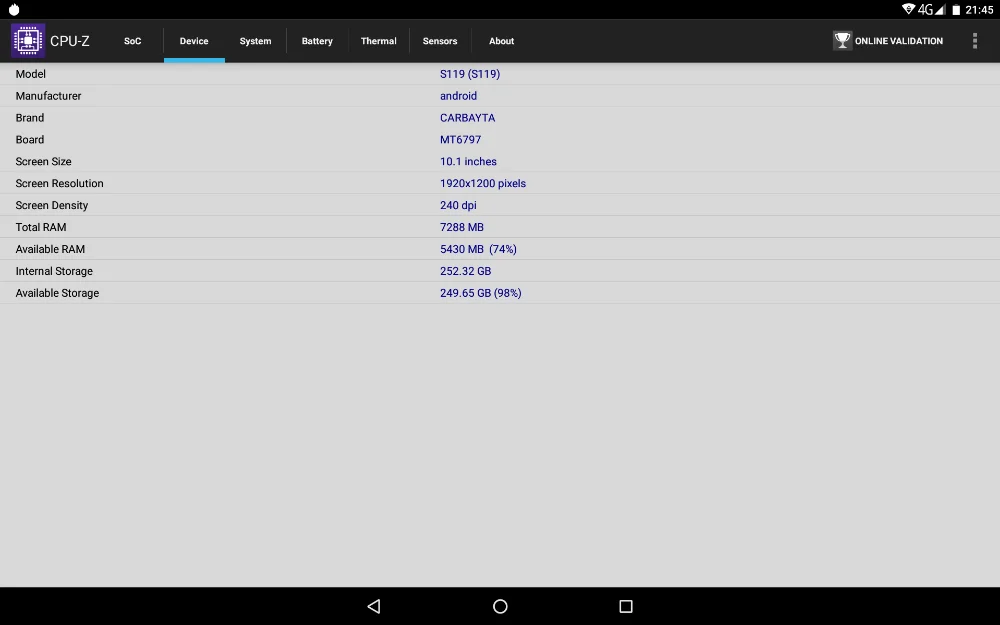1000x625 pixels.
Task: Tap the battery status icon
Action: click(x=956, y=10)
